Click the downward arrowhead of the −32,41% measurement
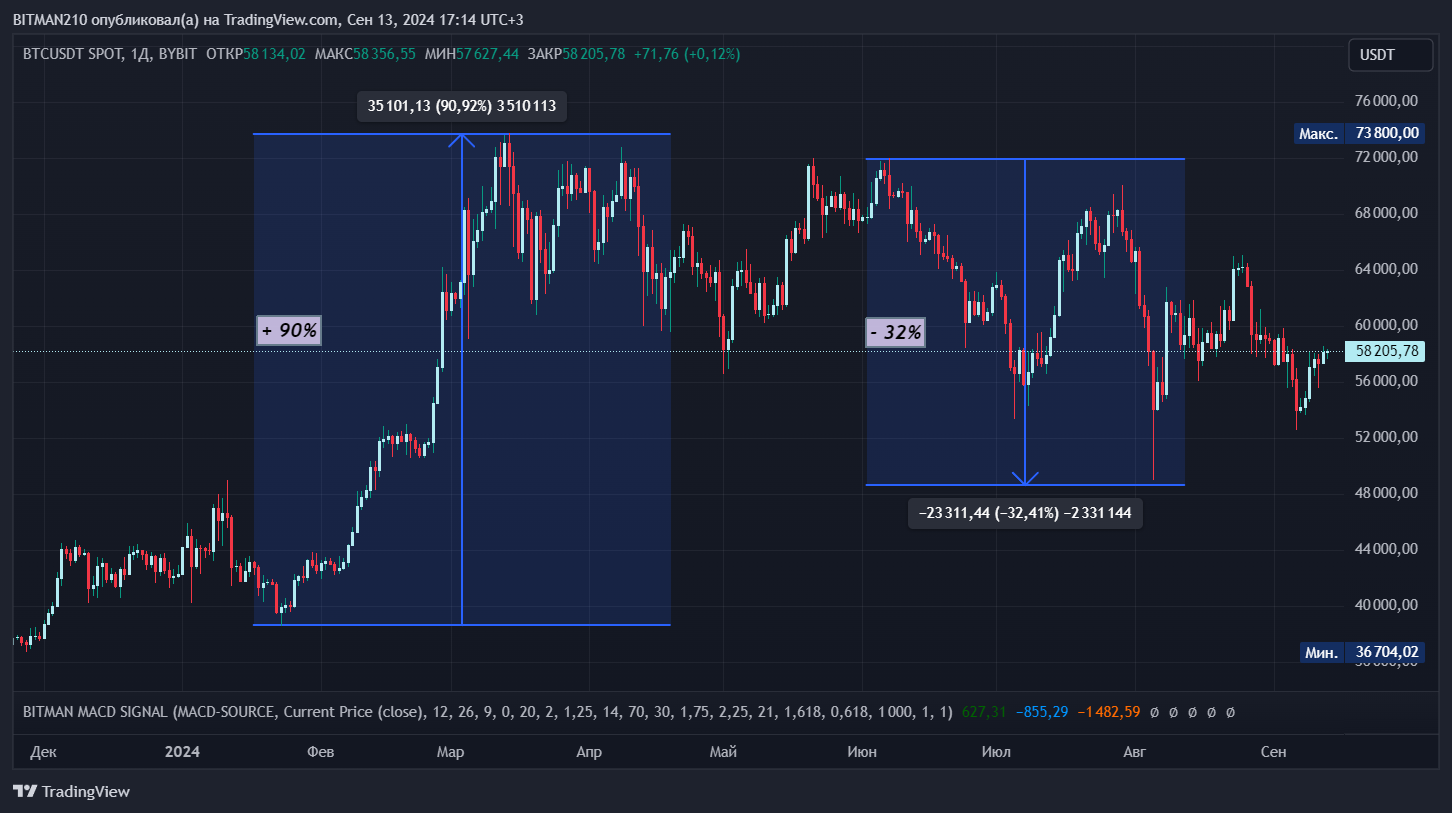Screen dimensions: 1452x813 1025,478
